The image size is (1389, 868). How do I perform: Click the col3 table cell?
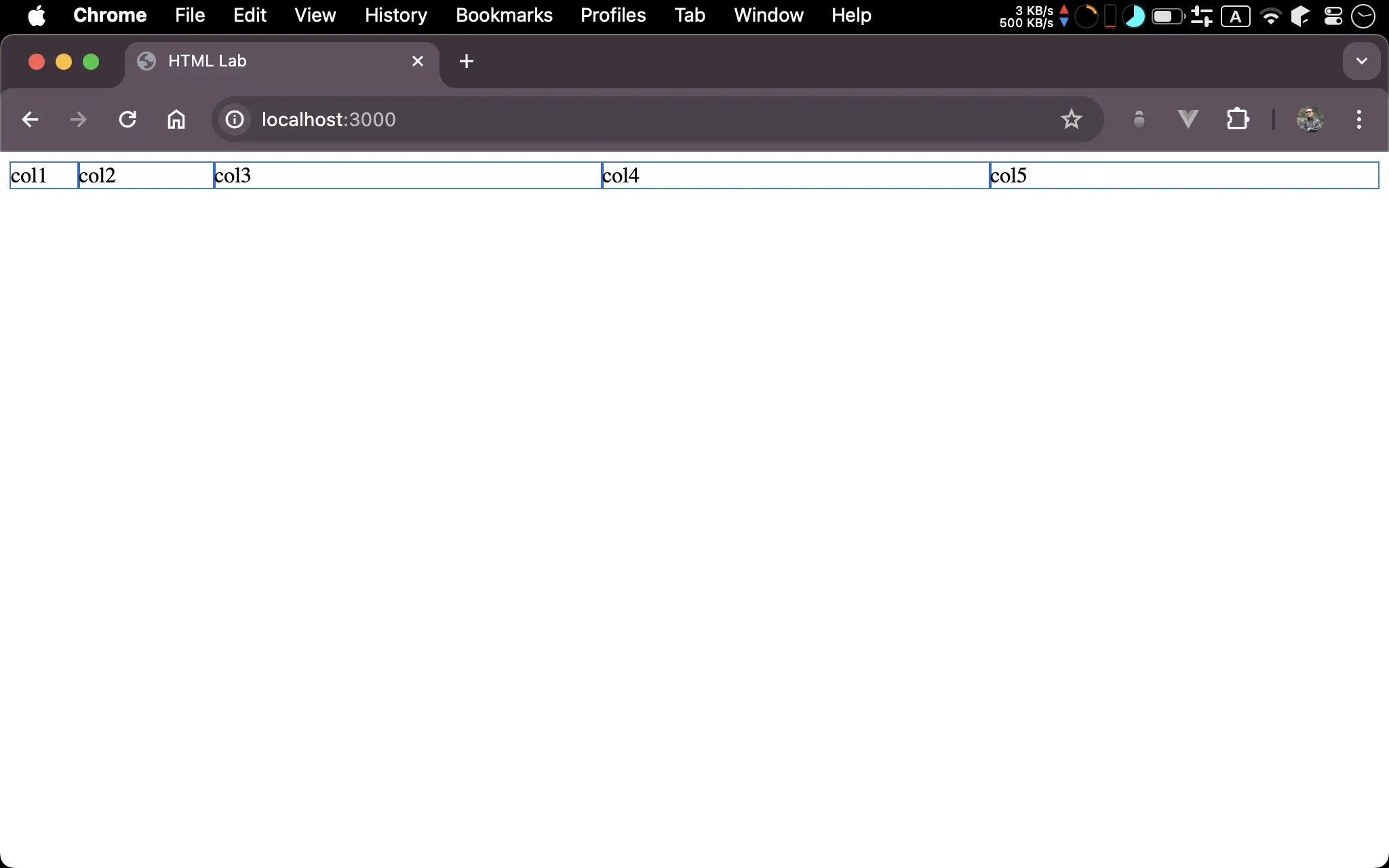[407, 176]
